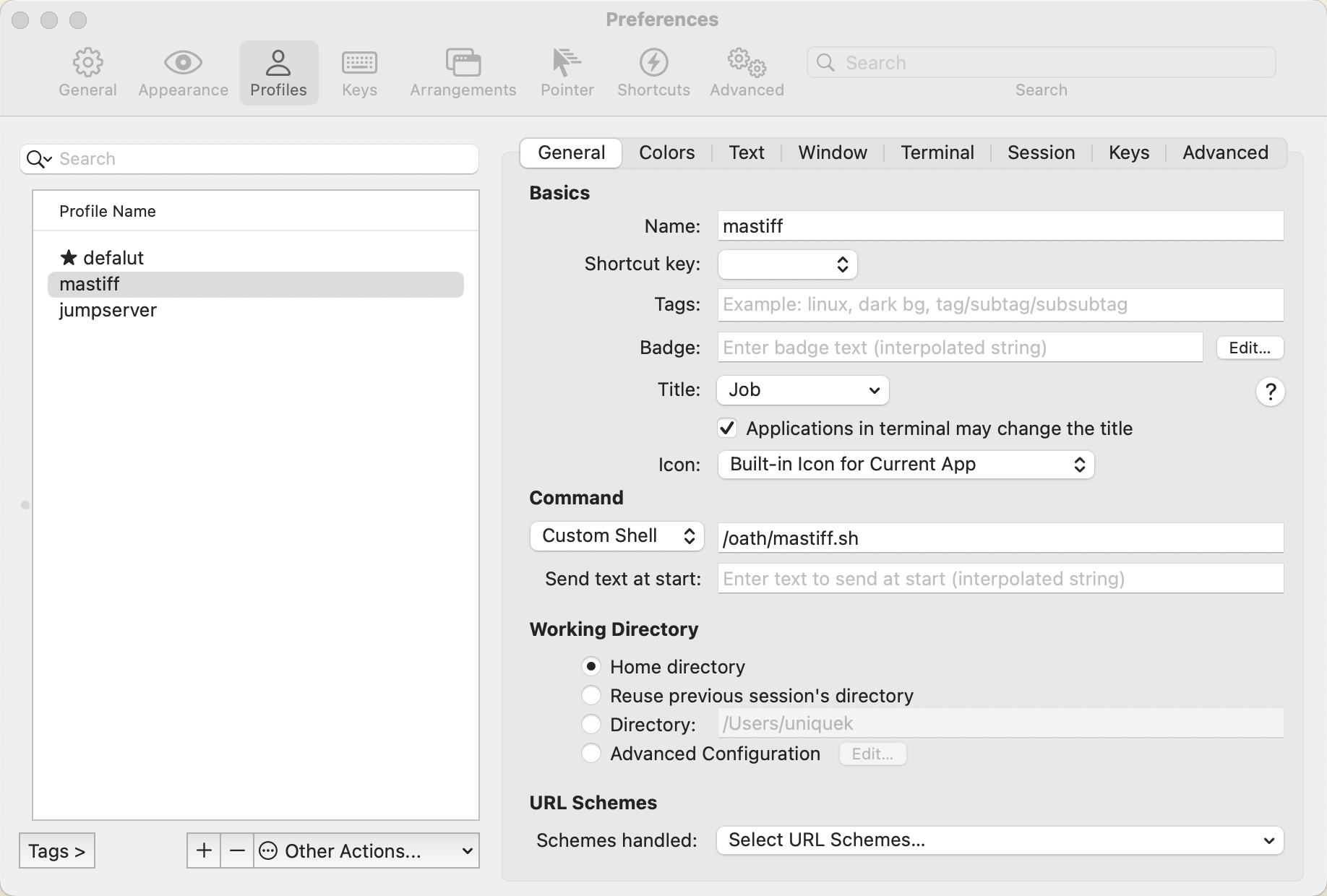Select Reuse previous session's directory option
The image size is (1327, 896).
[591, 695]
